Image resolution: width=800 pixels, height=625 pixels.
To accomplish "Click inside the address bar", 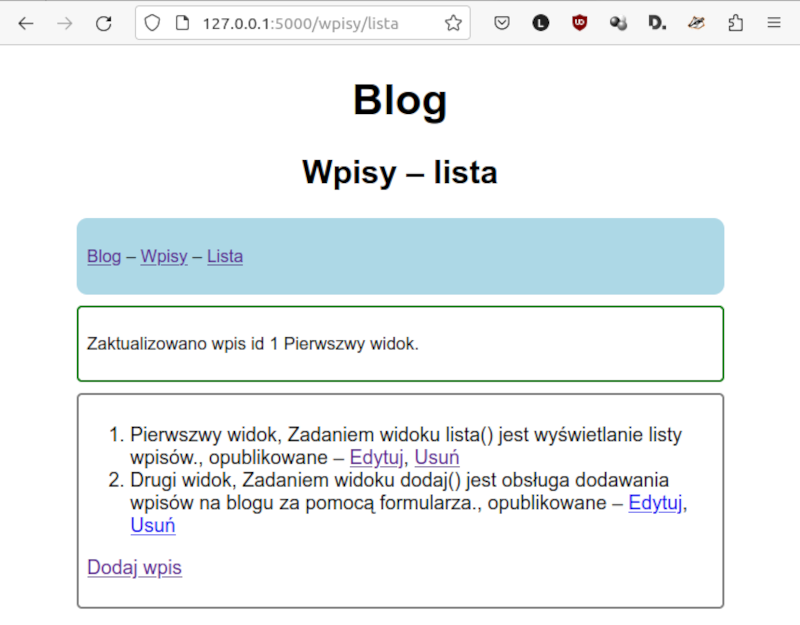I will 300,22.
